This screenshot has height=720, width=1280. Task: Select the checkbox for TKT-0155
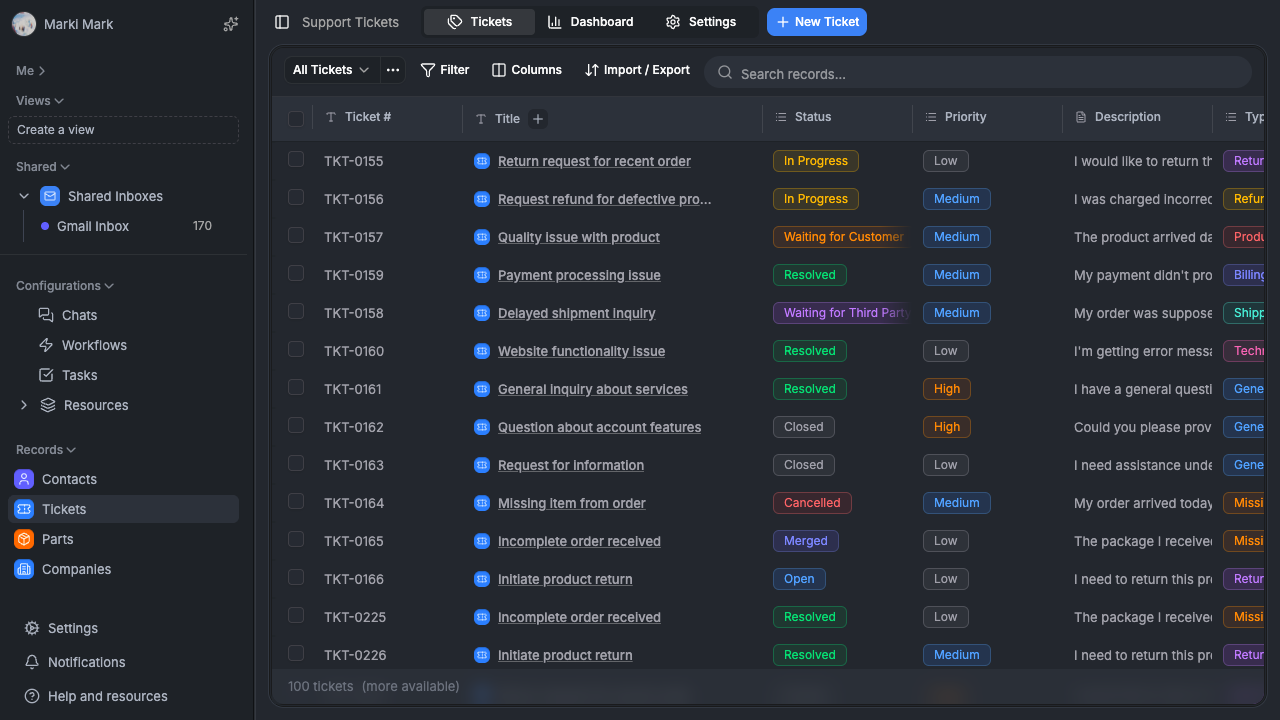pos(296,159)
